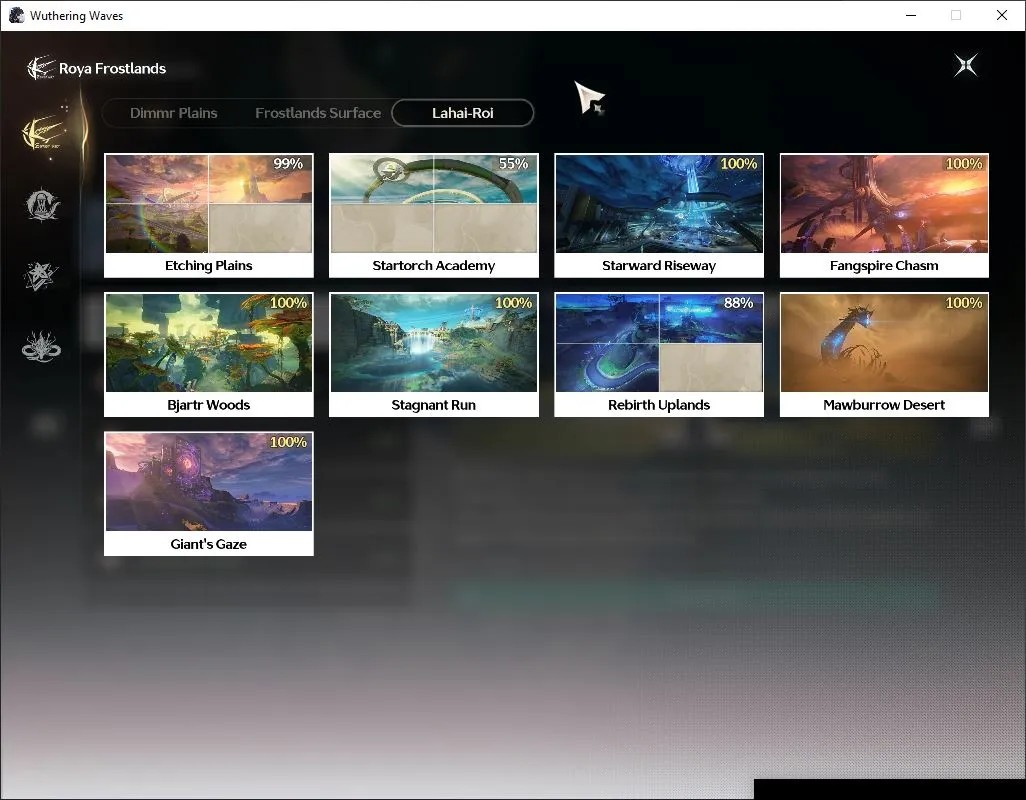Switch to the Dimmr Plains tab
The width and height of the screenshot is (1026, 800).
tap(173, 113)
